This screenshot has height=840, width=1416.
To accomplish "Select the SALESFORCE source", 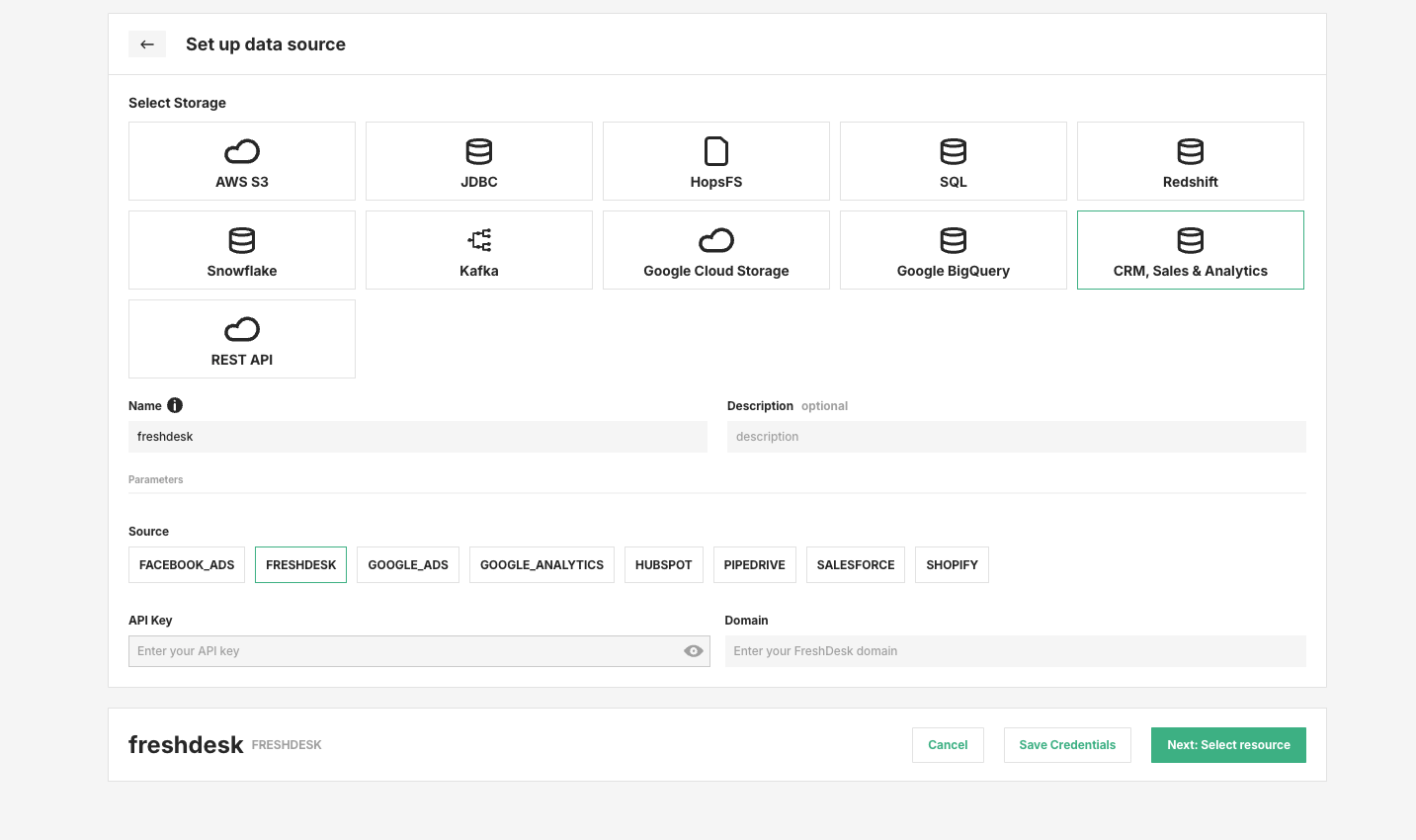I will 855,564.
